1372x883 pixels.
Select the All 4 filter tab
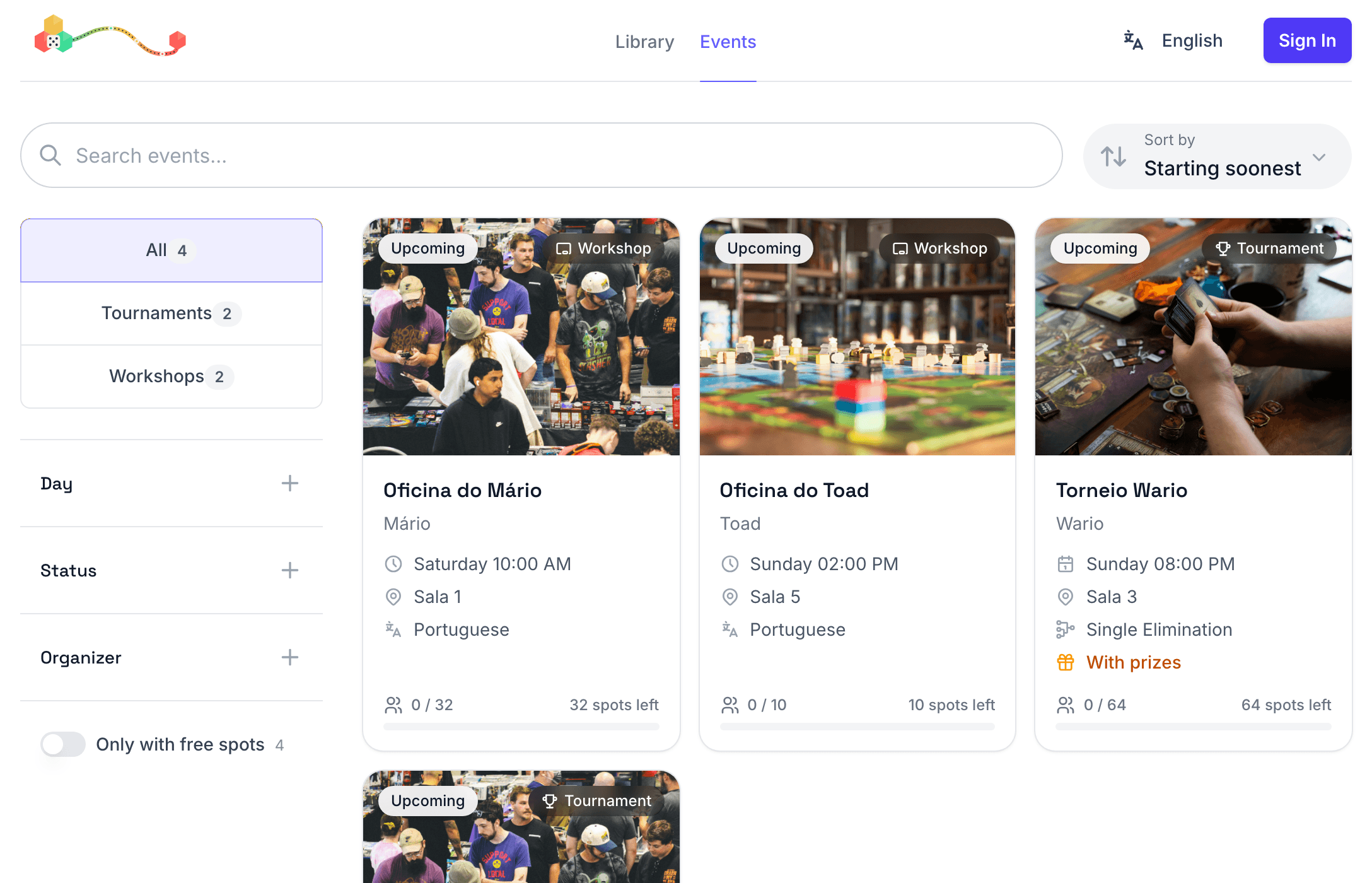click(x=171, y=250)
